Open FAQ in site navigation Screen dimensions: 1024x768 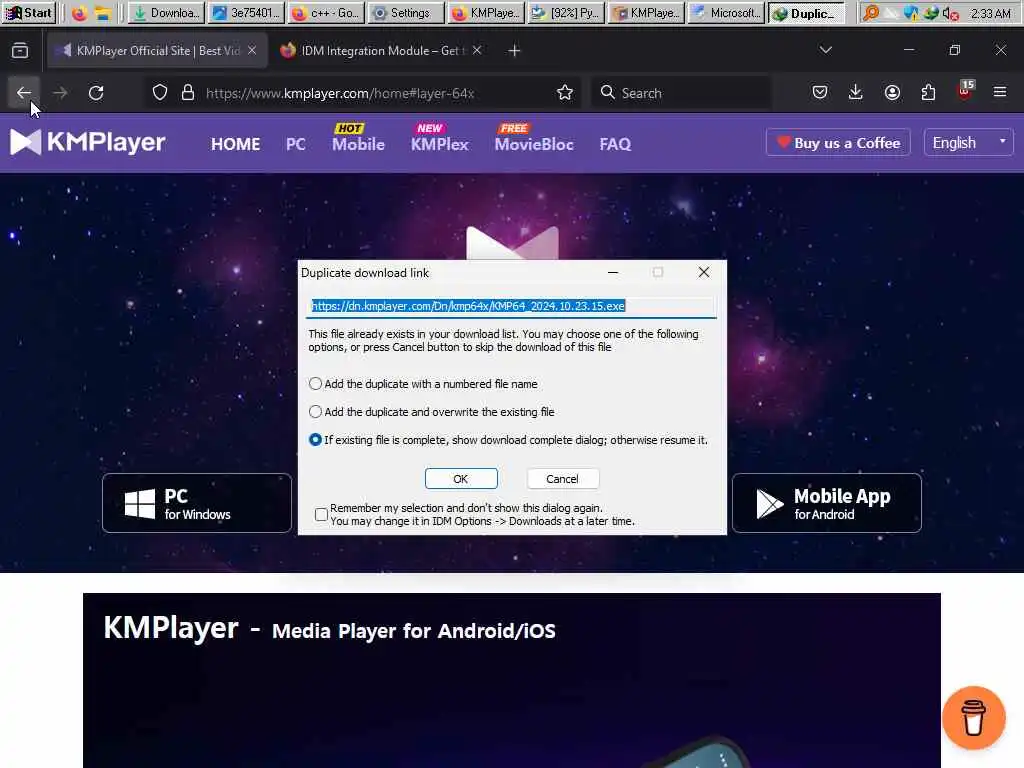[x=615, y=144]
